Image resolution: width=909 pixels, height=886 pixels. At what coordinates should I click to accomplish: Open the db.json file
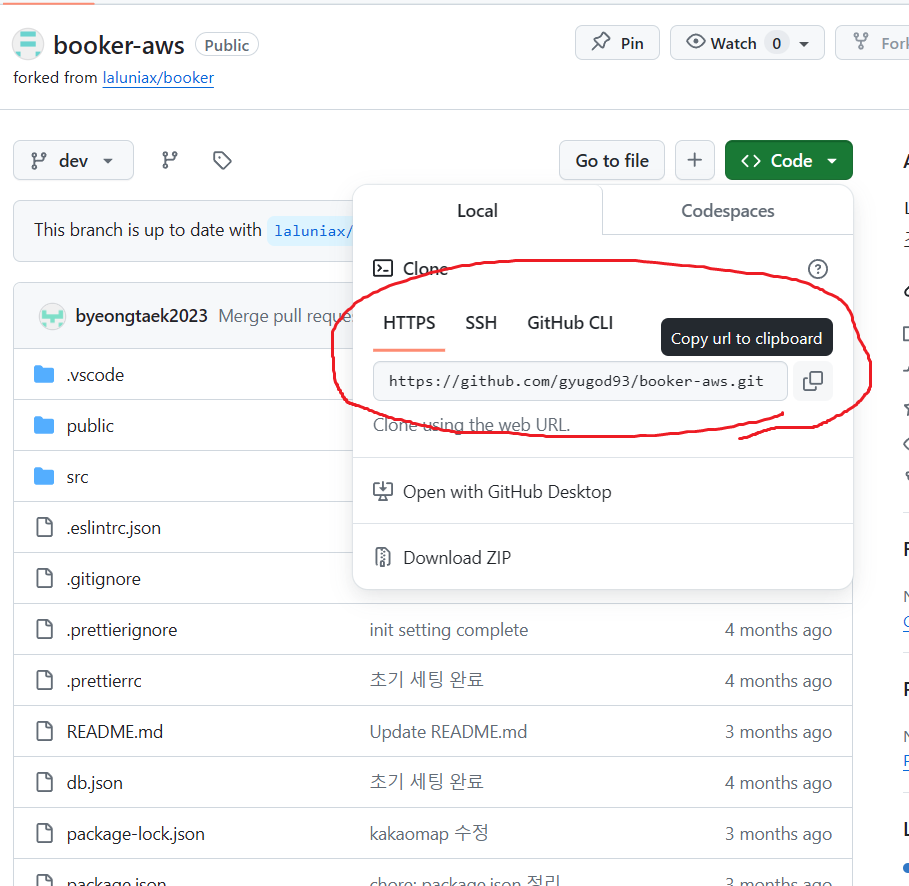tap(94, 783)
